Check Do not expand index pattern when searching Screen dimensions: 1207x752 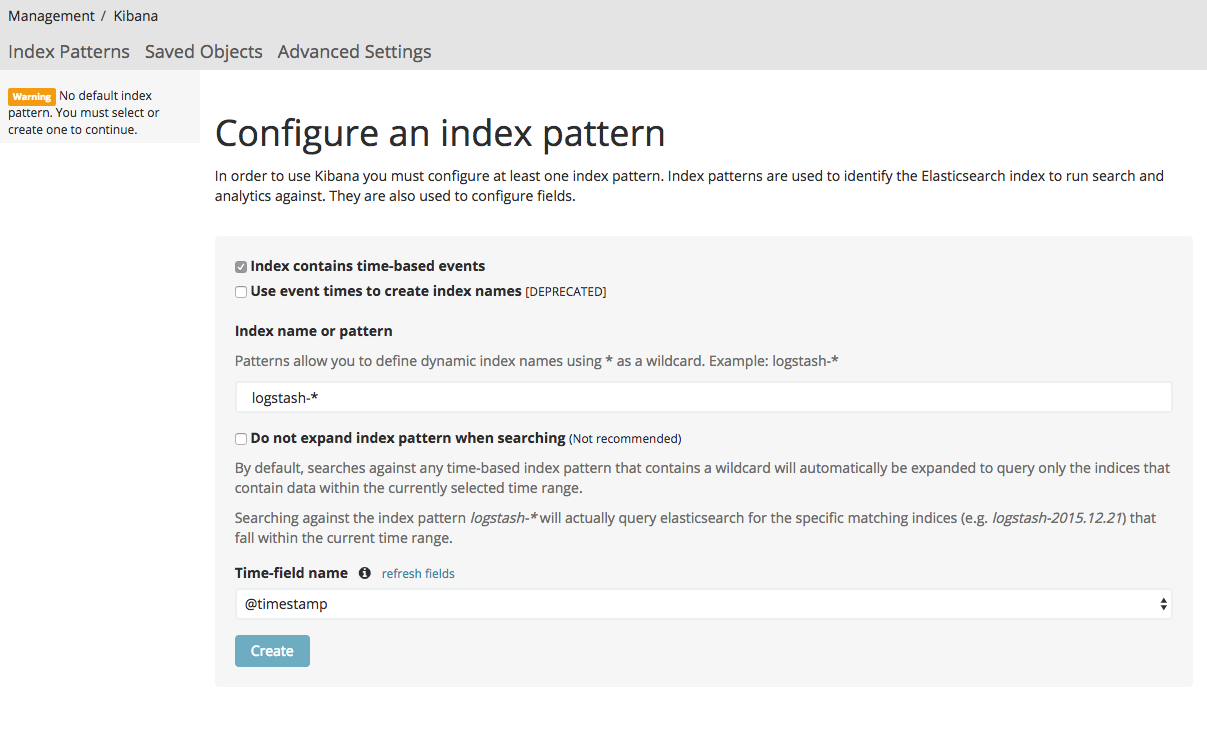point(241,439)
